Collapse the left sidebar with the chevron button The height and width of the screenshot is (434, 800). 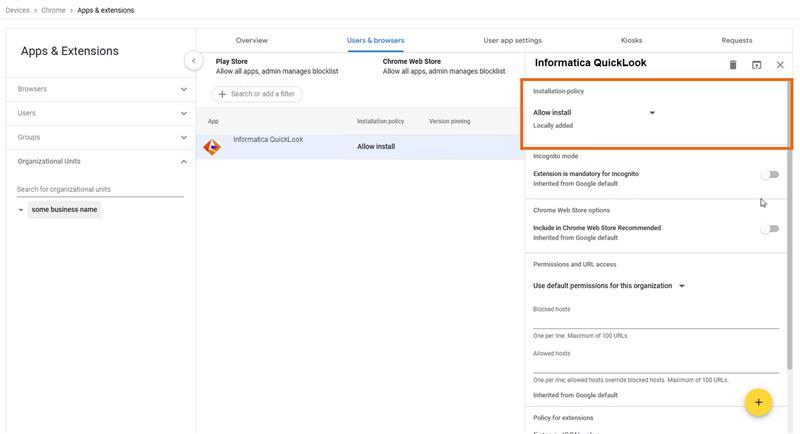pyautogui.click(x=194, y=61)
